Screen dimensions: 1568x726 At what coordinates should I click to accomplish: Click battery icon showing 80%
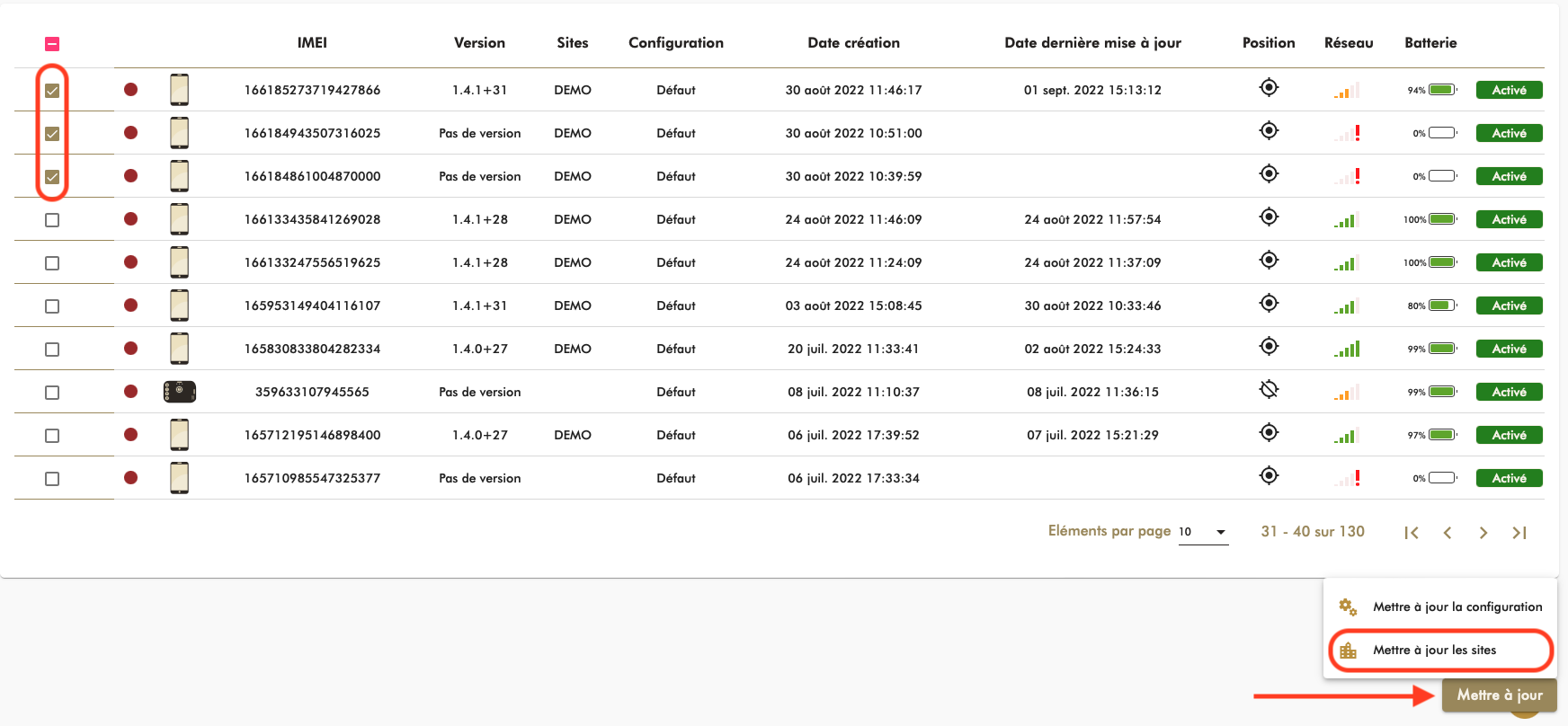click(1441, 305)
